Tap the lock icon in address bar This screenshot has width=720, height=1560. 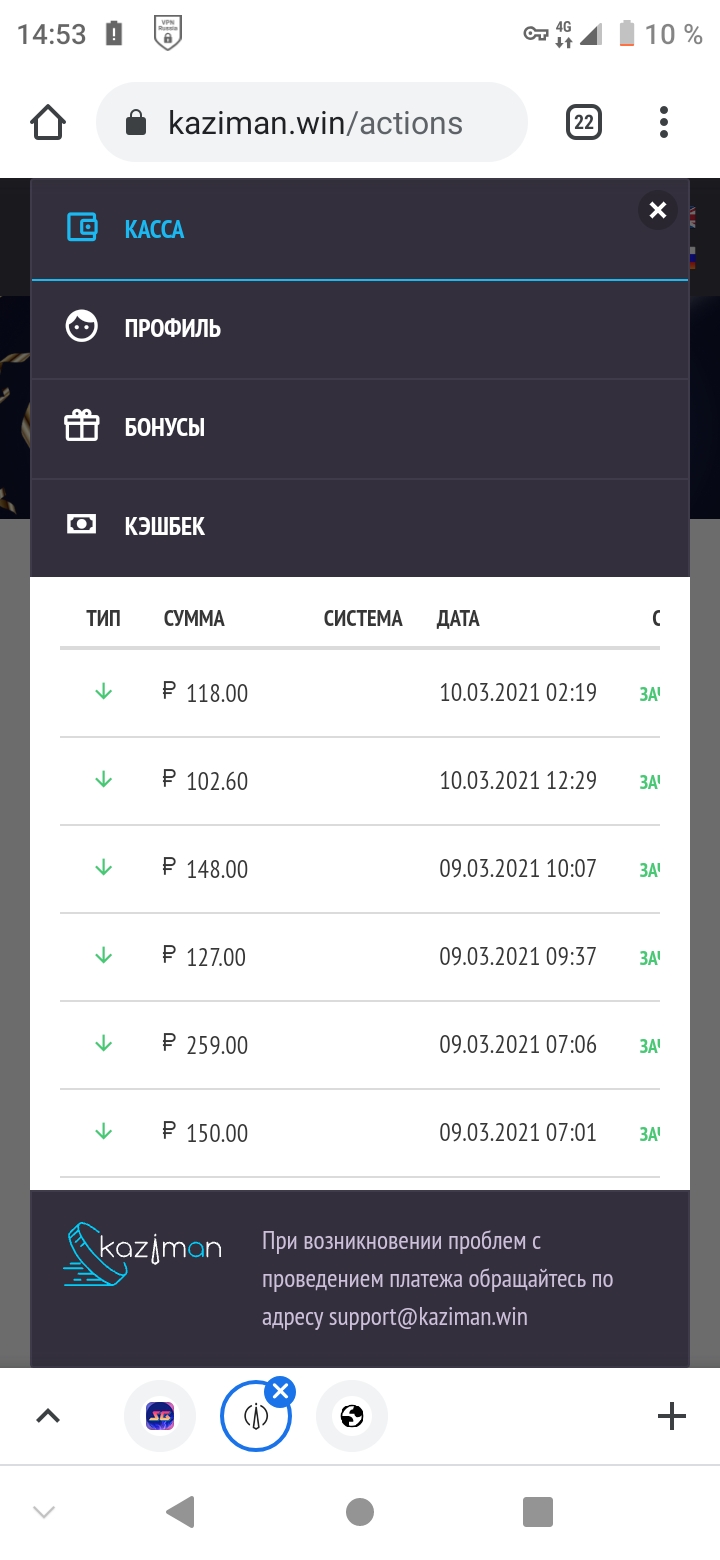136,123
